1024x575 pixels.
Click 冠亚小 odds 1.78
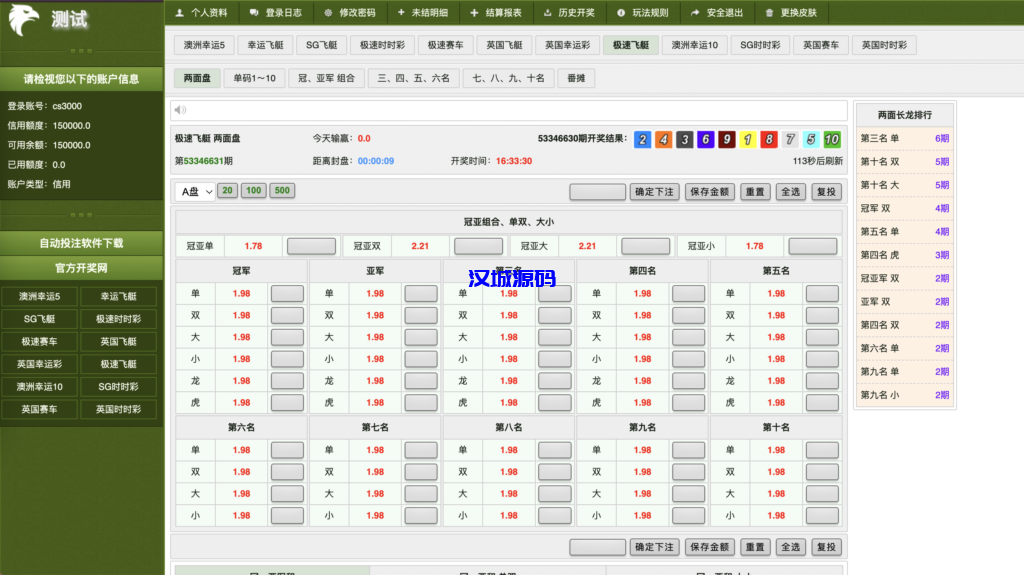(x=754, y=246)
